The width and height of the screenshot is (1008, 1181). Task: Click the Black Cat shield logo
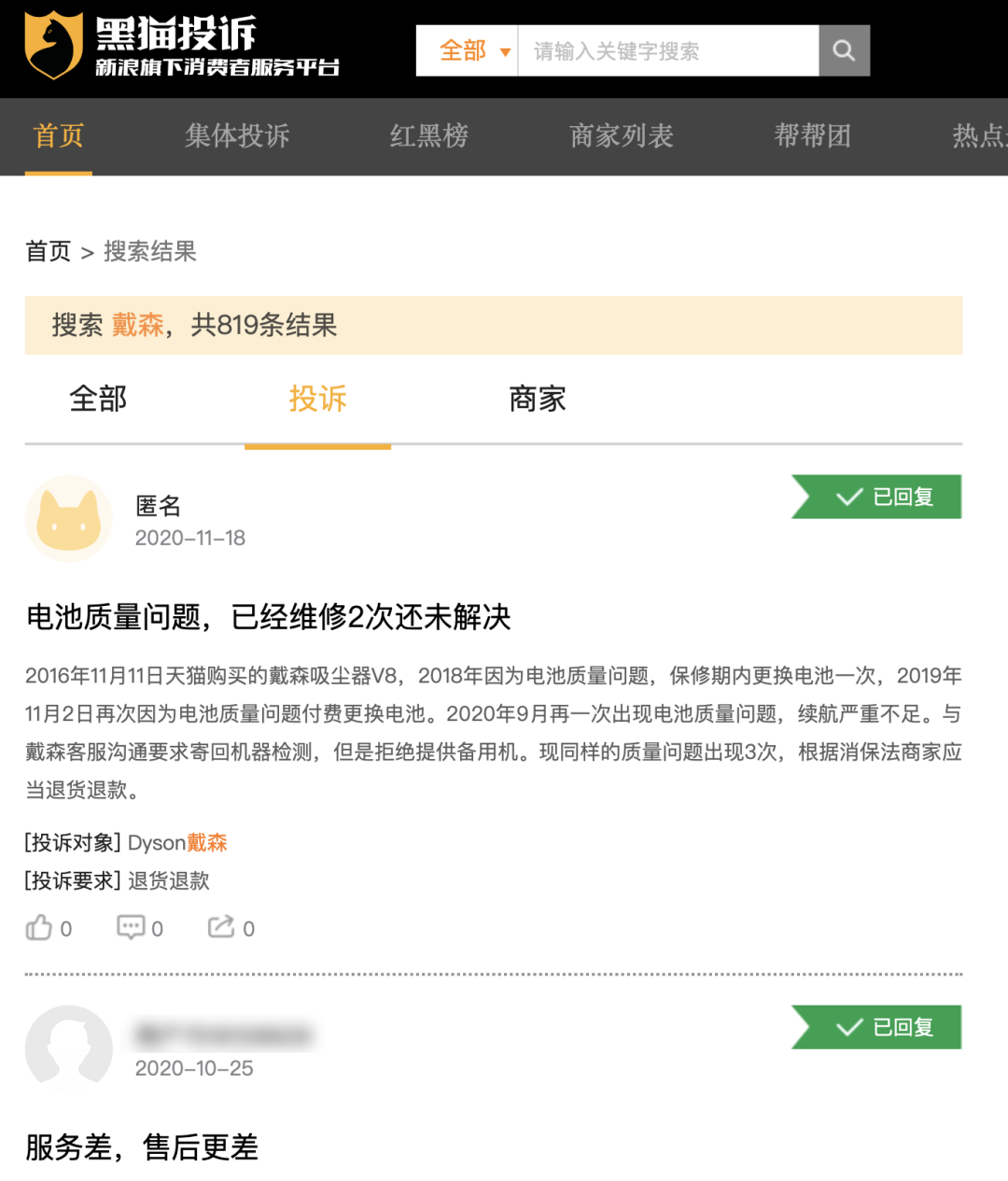[54, 46]
